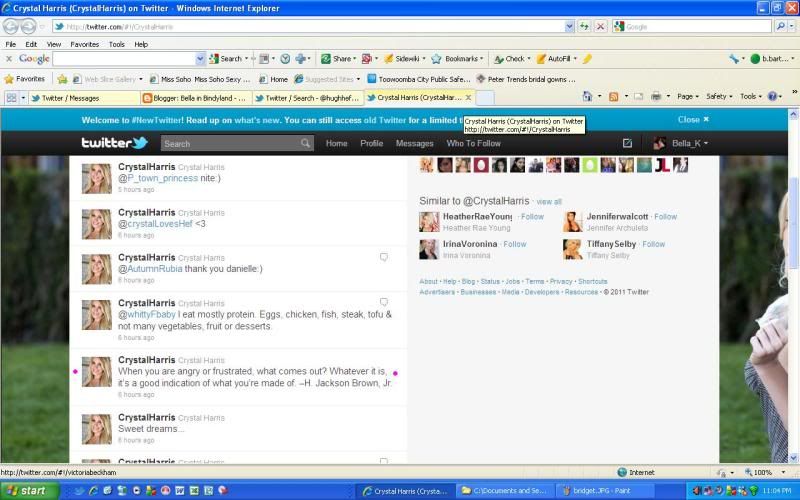The width and height of the screenshot is (800, 500).
Task: Switch to the Twitter / Messages tab
Action: 84,98
